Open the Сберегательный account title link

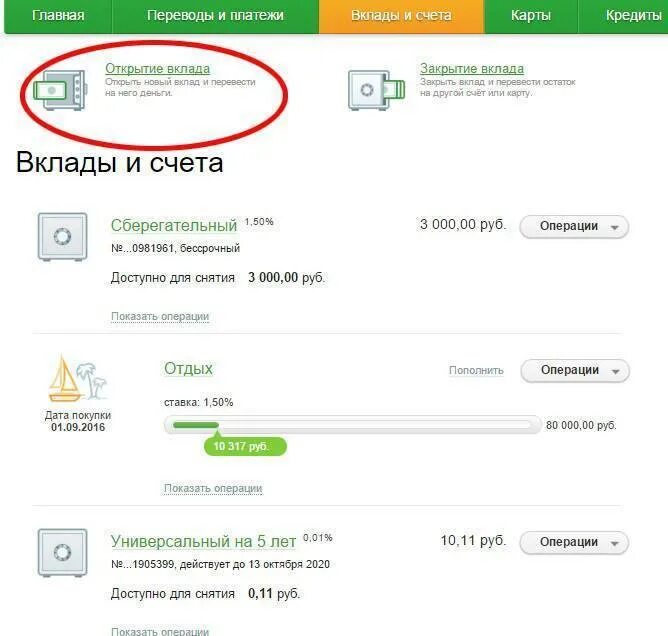pos(174,226)
